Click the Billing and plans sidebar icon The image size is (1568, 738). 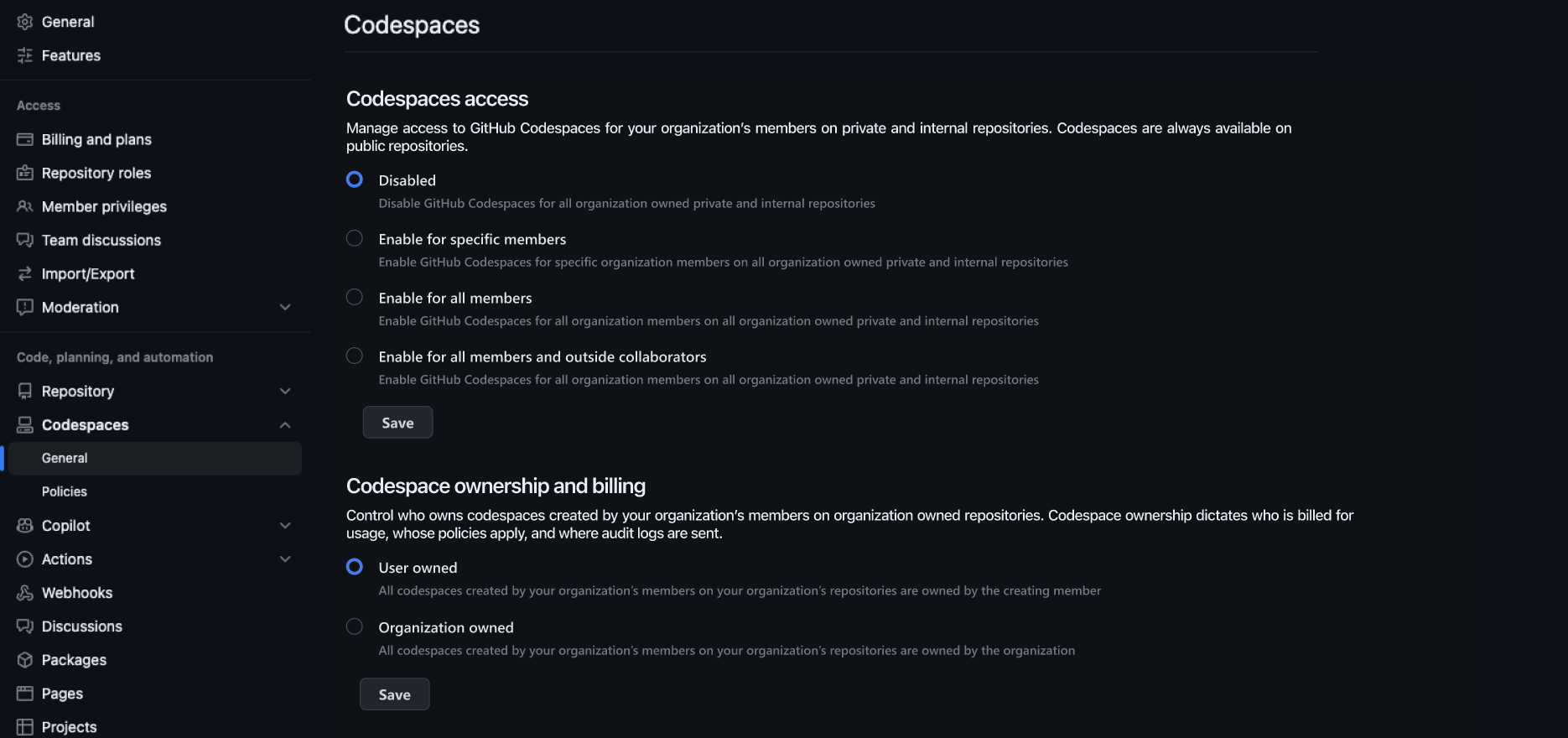25,139
